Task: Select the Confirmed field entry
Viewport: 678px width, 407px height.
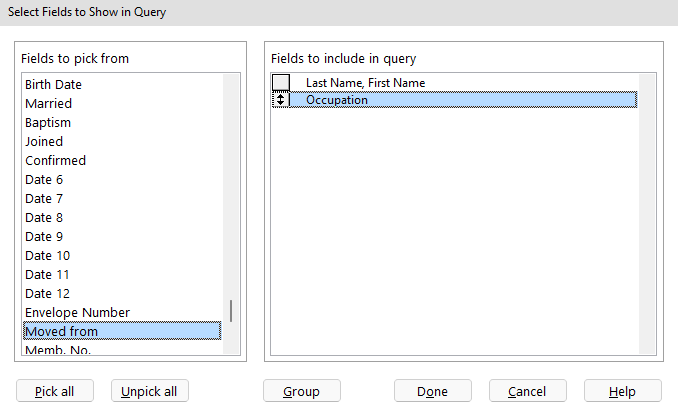Action: point(55,161)
